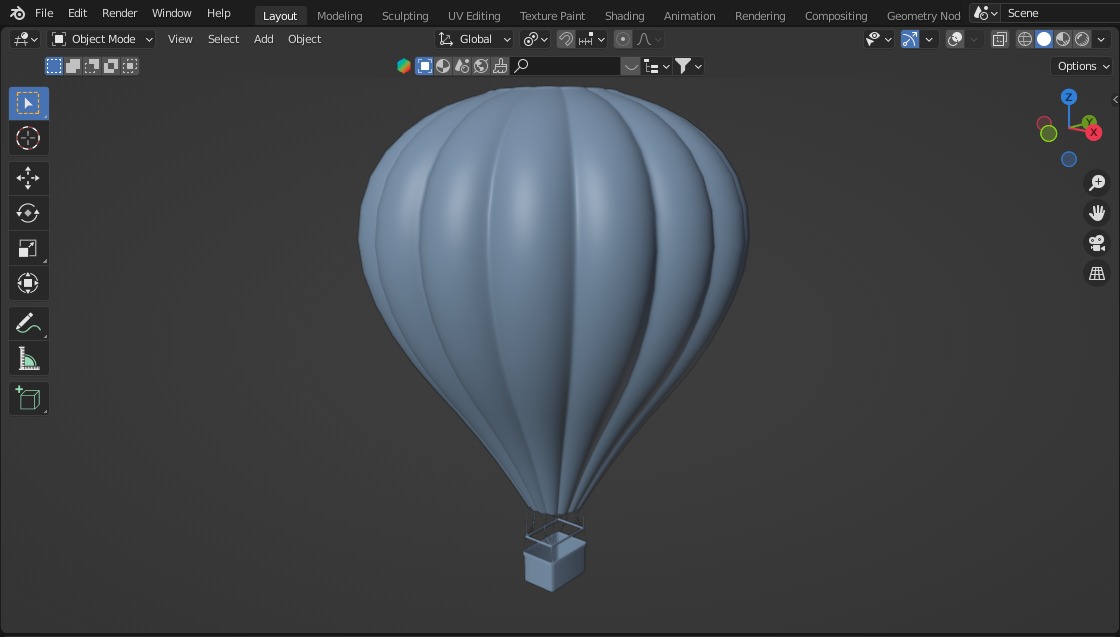This screenshot has width=1120, height=637.
Task: Activate the combined Transform tool
Action: click(29, 283)
